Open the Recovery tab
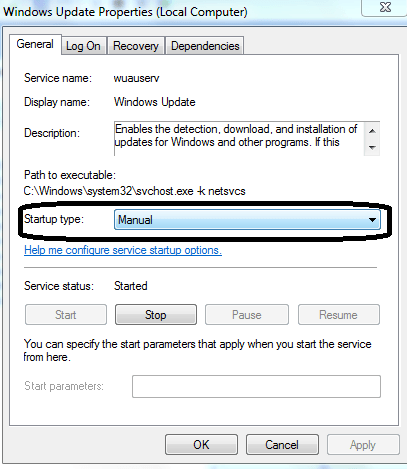Image resolution: width=407 pixels, height=475 pixels. coord(136,46)
